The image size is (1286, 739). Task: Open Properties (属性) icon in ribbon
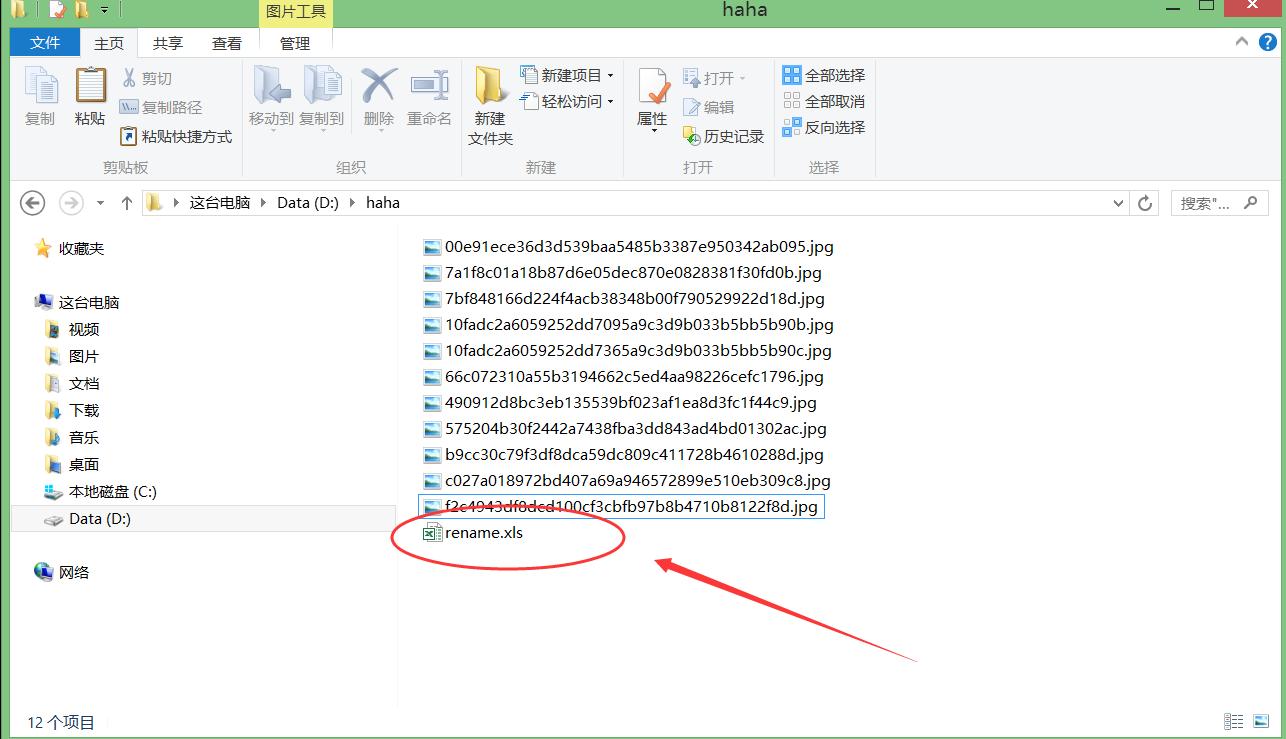652,98
